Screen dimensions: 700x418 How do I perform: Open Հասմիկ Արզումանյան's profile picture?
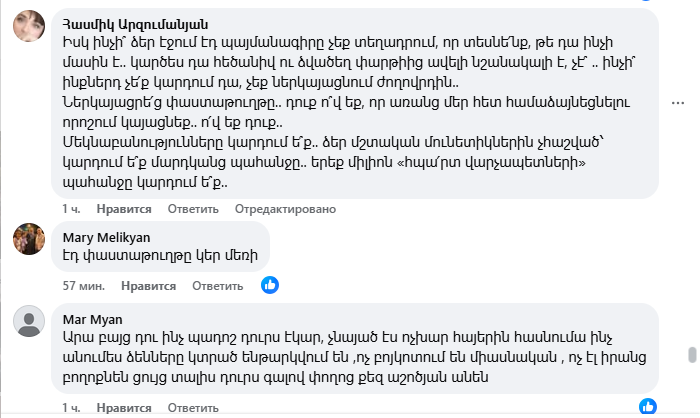coord(27,27)
